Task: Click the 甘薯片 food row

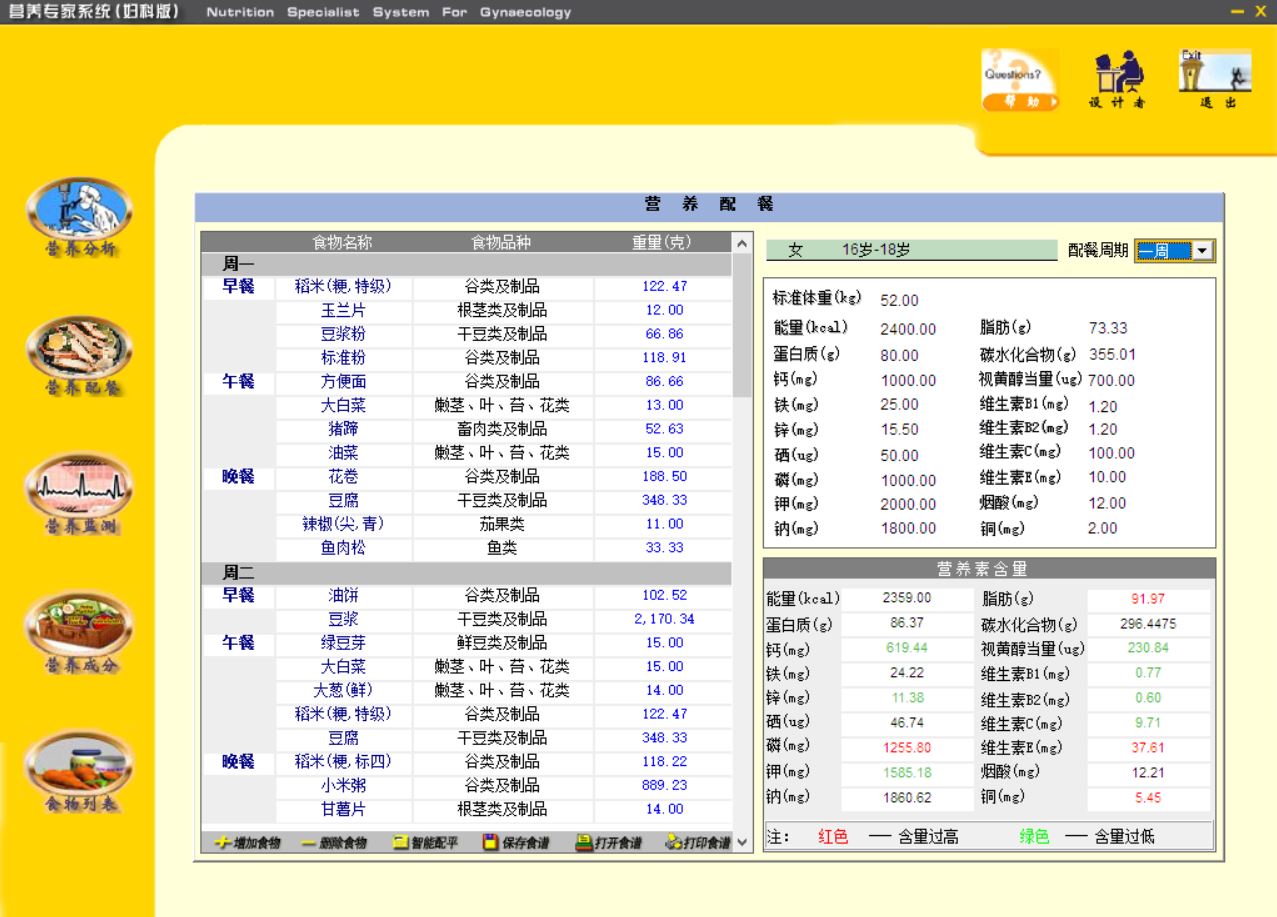Action: (x=343, y=810)
